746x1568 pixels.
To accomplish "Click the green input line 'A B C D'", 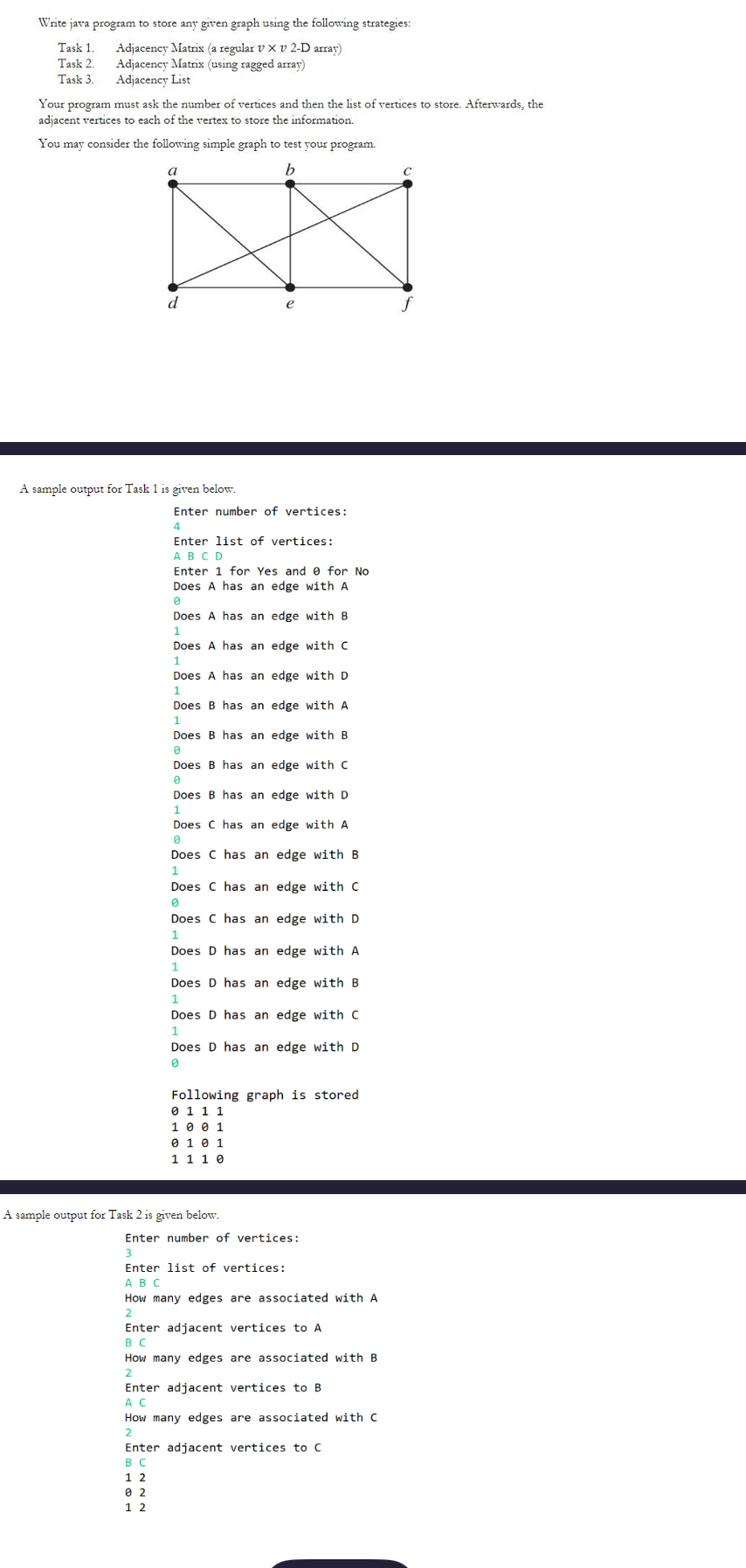I will tap(198, 556).
